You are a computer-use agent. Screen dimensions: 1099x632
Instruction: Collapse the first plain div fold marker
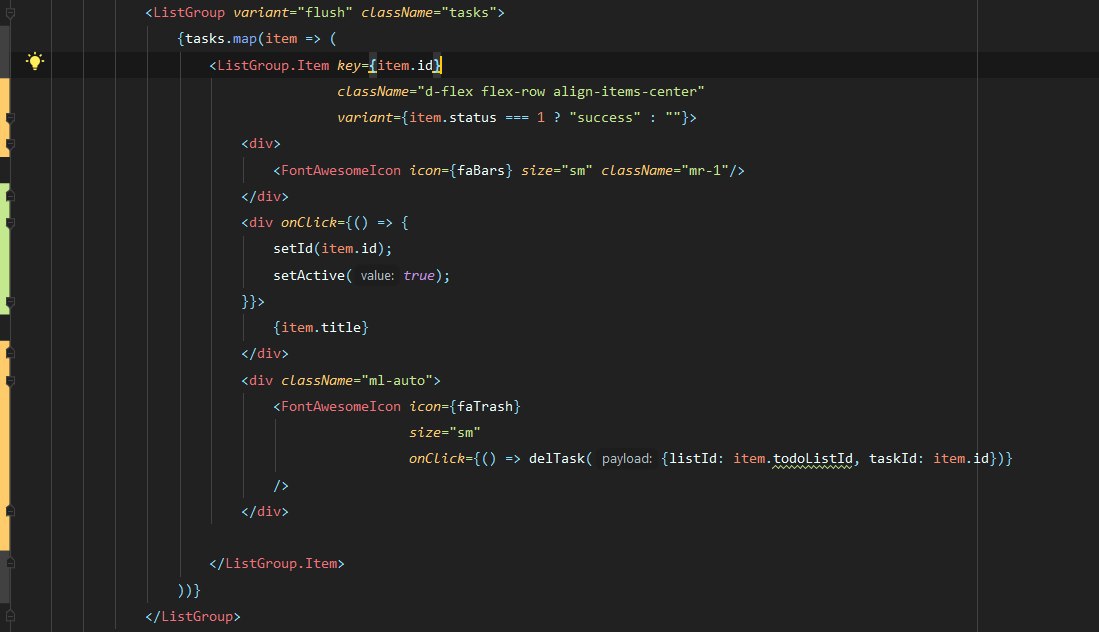(10, 144)
